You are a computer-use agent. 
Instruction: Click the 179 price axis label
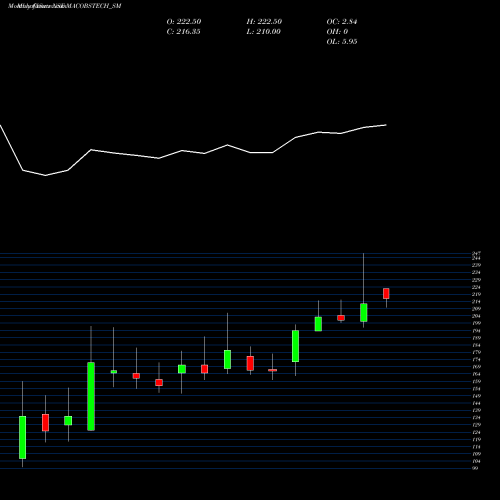tap(476, 352)
